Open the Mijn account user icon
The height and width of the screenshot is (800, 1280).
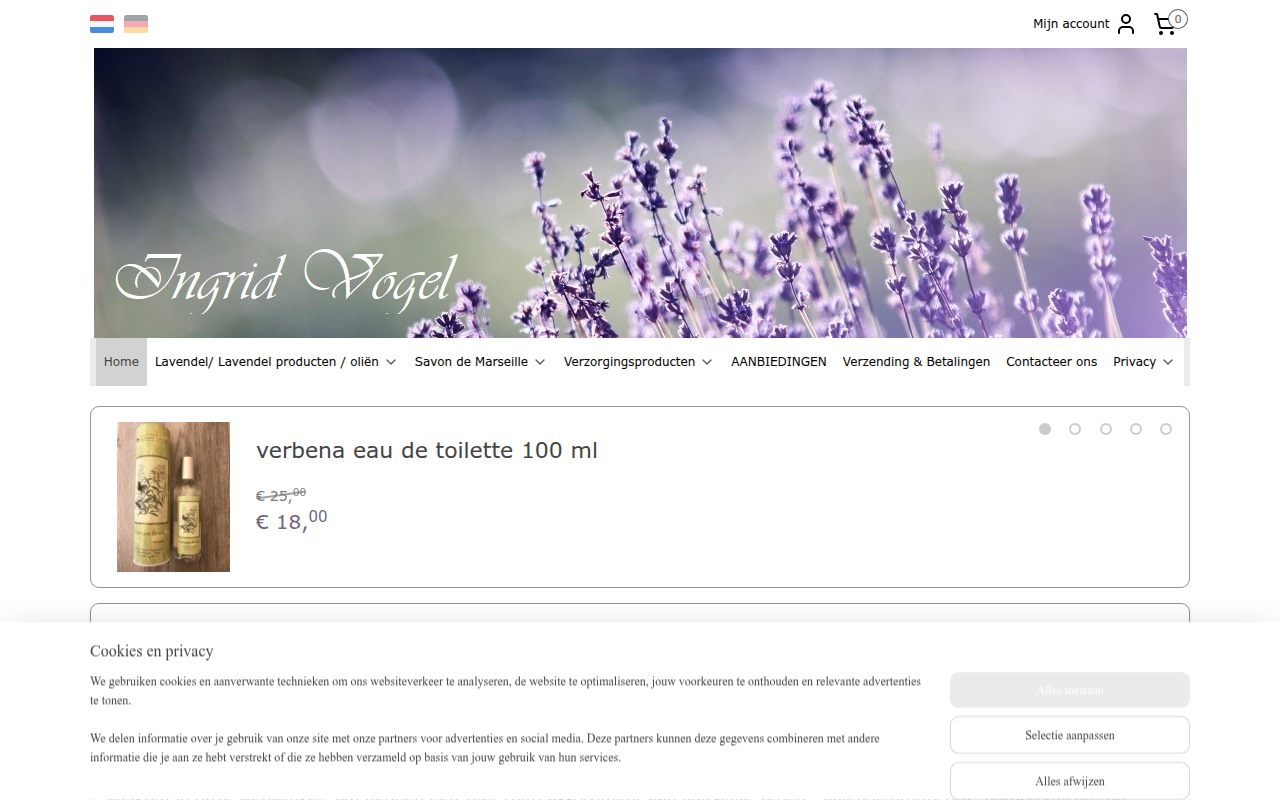(x=1126, y=24)
